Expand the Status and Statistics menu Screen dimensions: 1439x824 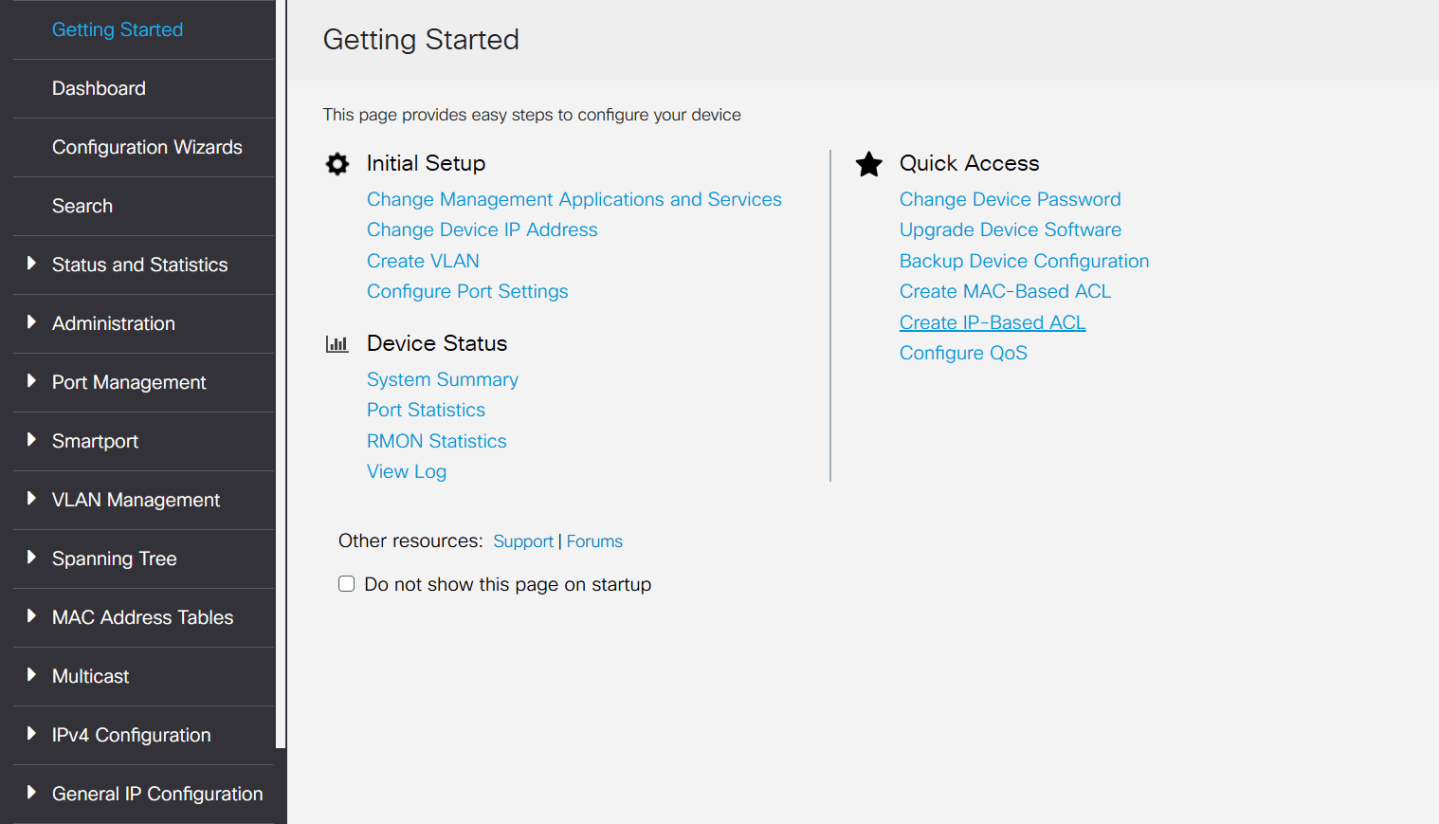point(32,264)
